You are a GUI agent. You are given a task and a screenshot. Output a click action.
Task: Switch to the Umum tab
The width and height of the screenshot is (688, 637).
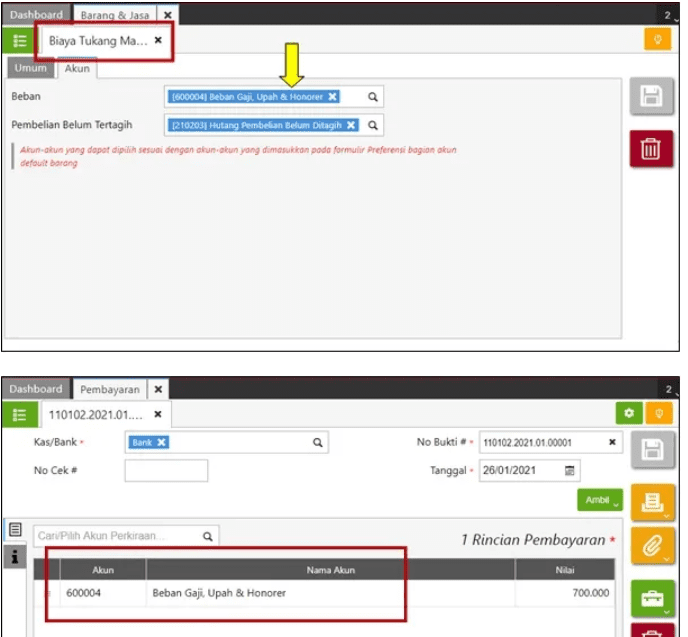click(x=30, y=68)
